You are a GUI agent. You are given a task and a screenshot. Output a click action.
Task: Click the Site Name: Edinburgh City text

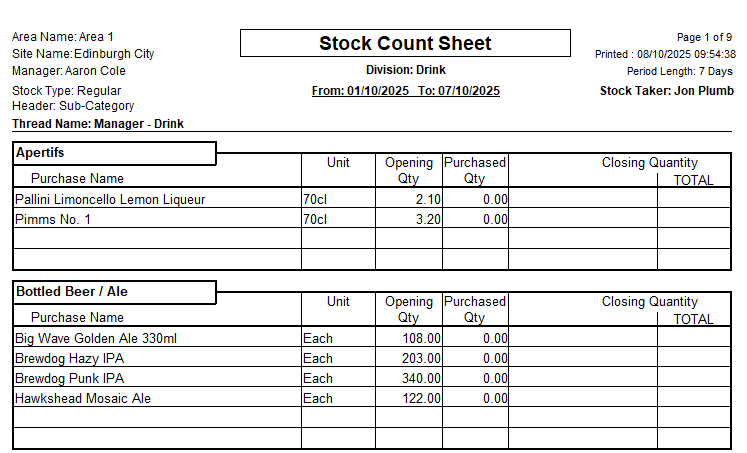click(83, 54)
